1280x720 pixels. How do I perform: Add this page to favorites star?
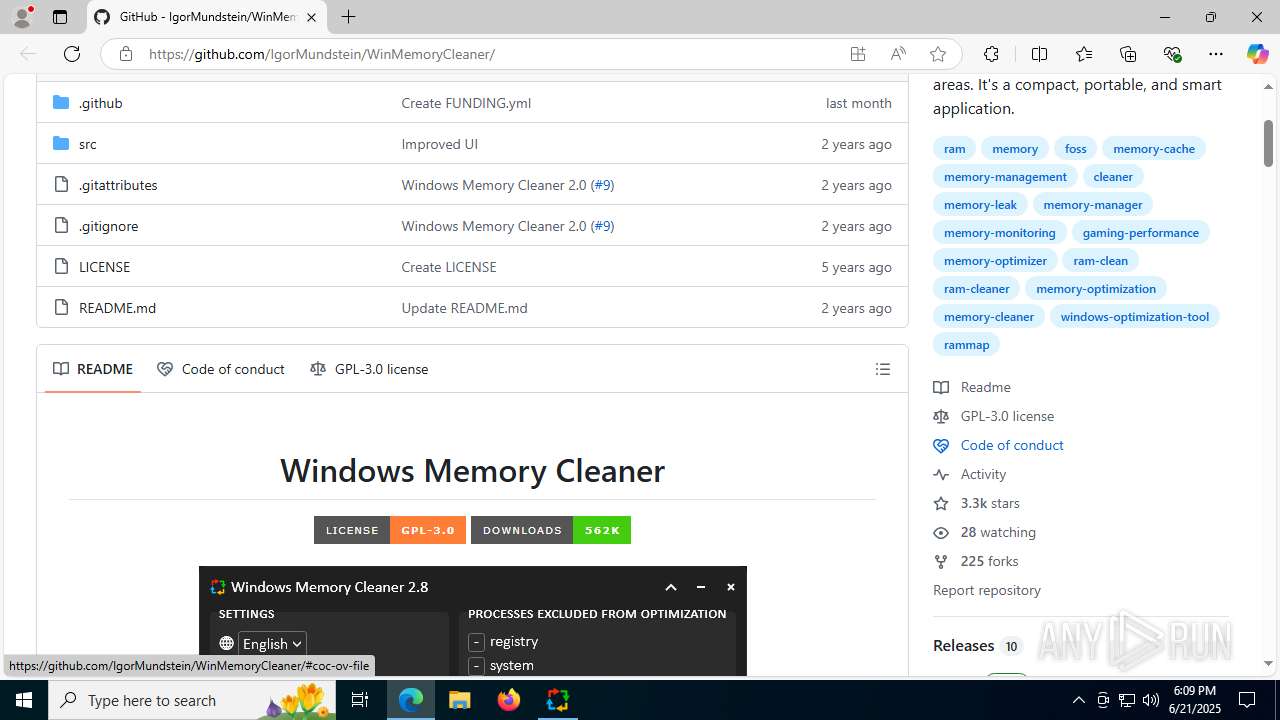click(x=937, y=54)
